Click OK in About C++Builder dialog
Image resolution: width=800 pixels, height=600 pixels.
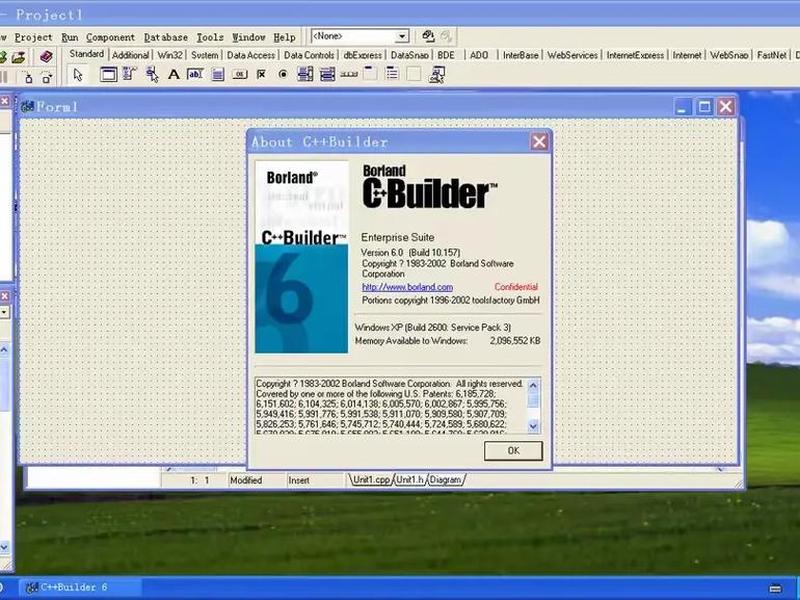tap(513, 451)
